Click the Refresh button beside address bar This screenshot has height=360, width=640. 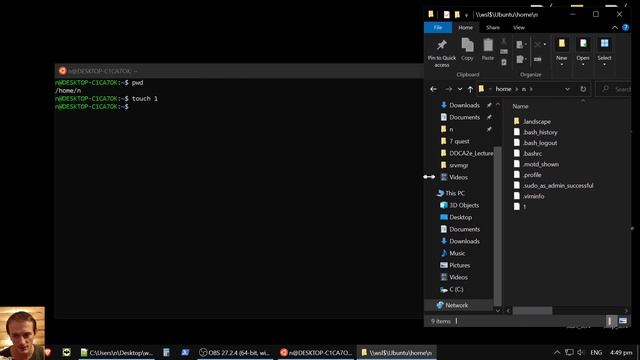583,89
